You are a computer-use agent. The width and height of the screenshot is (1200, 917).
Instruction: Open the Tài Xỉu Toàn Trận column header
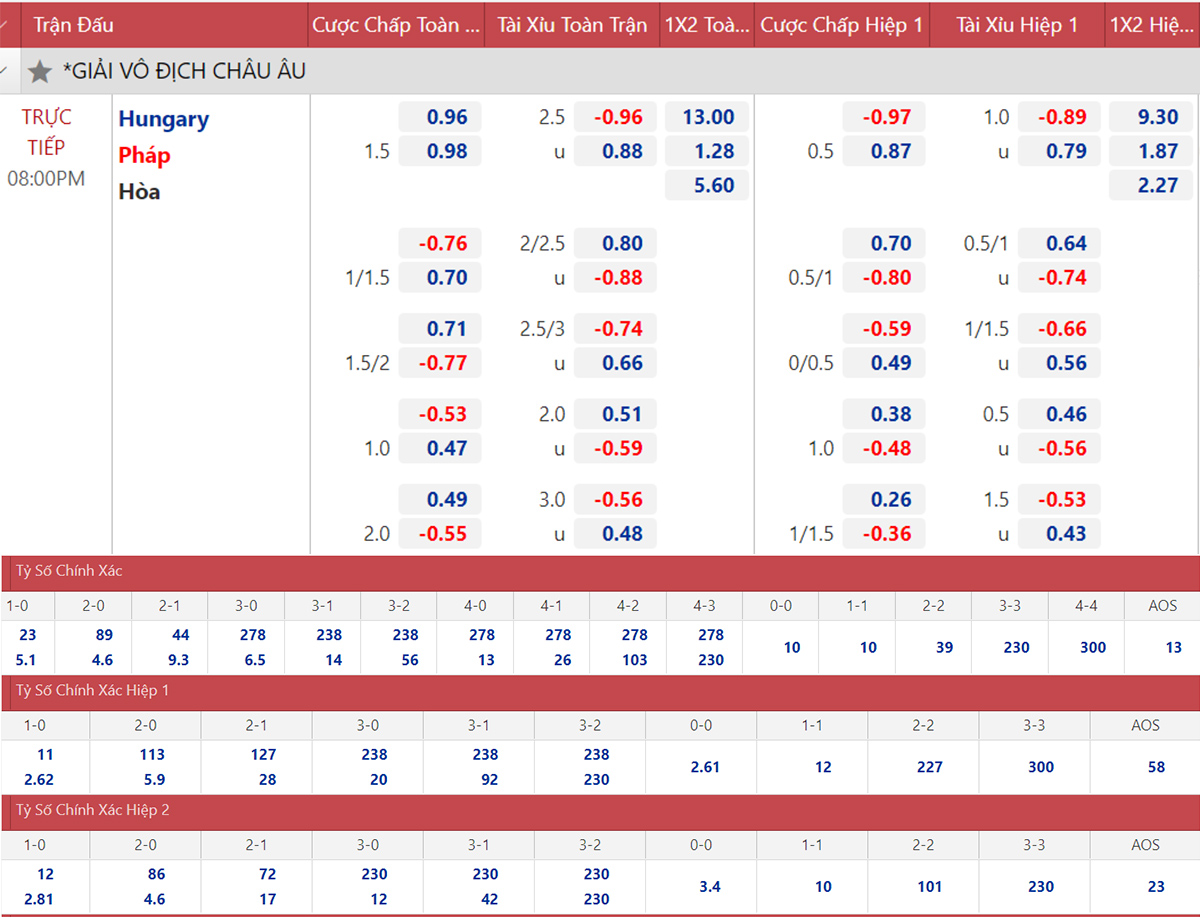[572, 25]
